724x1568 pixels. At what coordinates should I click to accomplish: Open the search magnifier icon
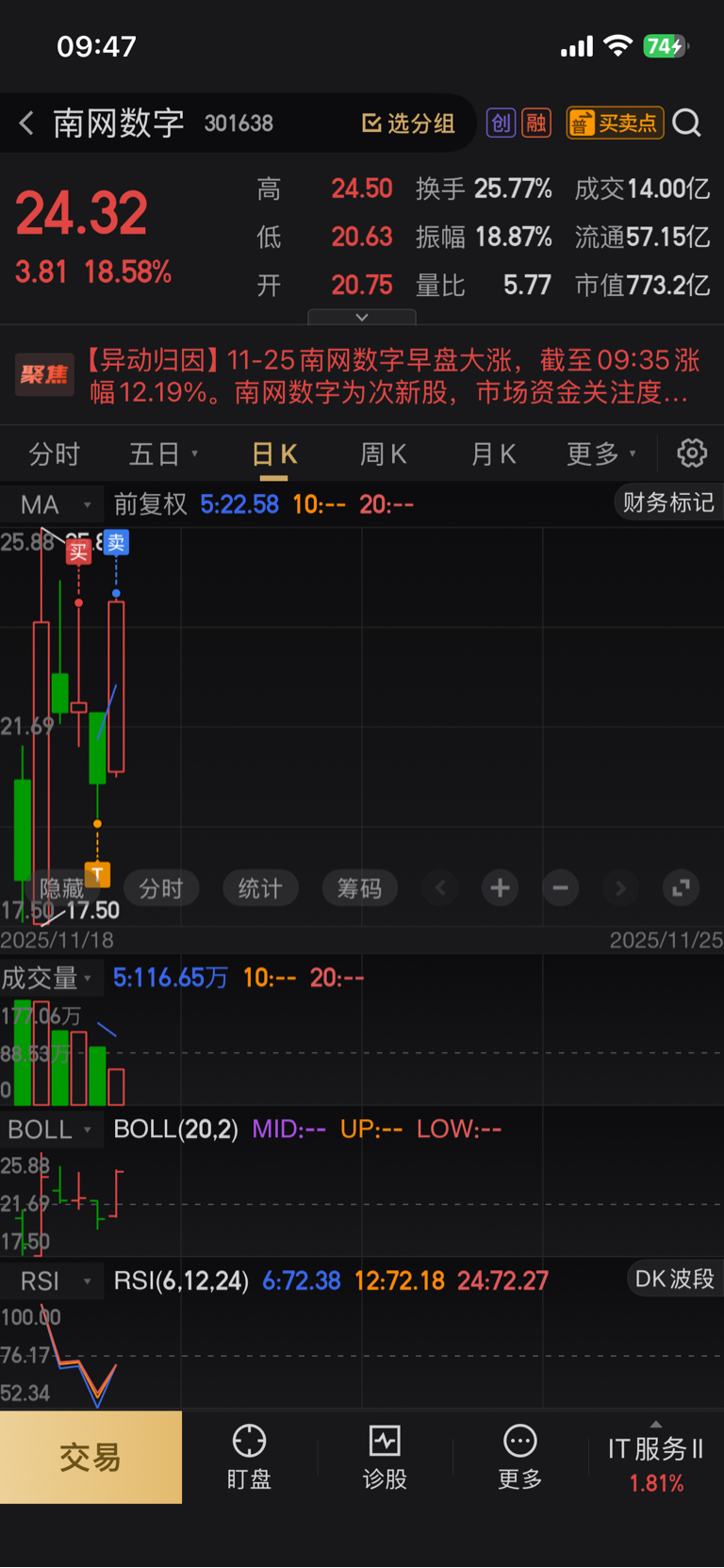[687, 123]
